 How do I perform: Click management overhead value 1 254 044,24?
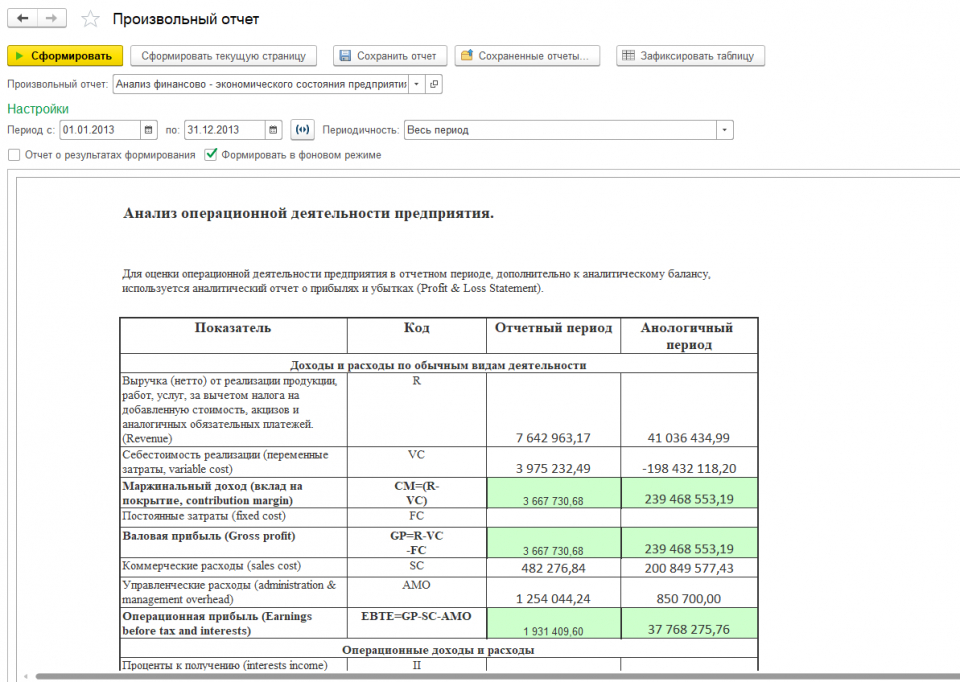coord(553,599)
